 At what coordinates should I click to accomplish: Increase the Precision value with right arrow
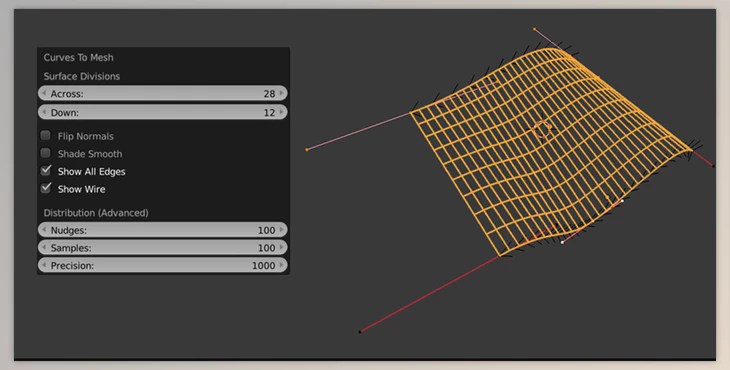tap(281, 265)
